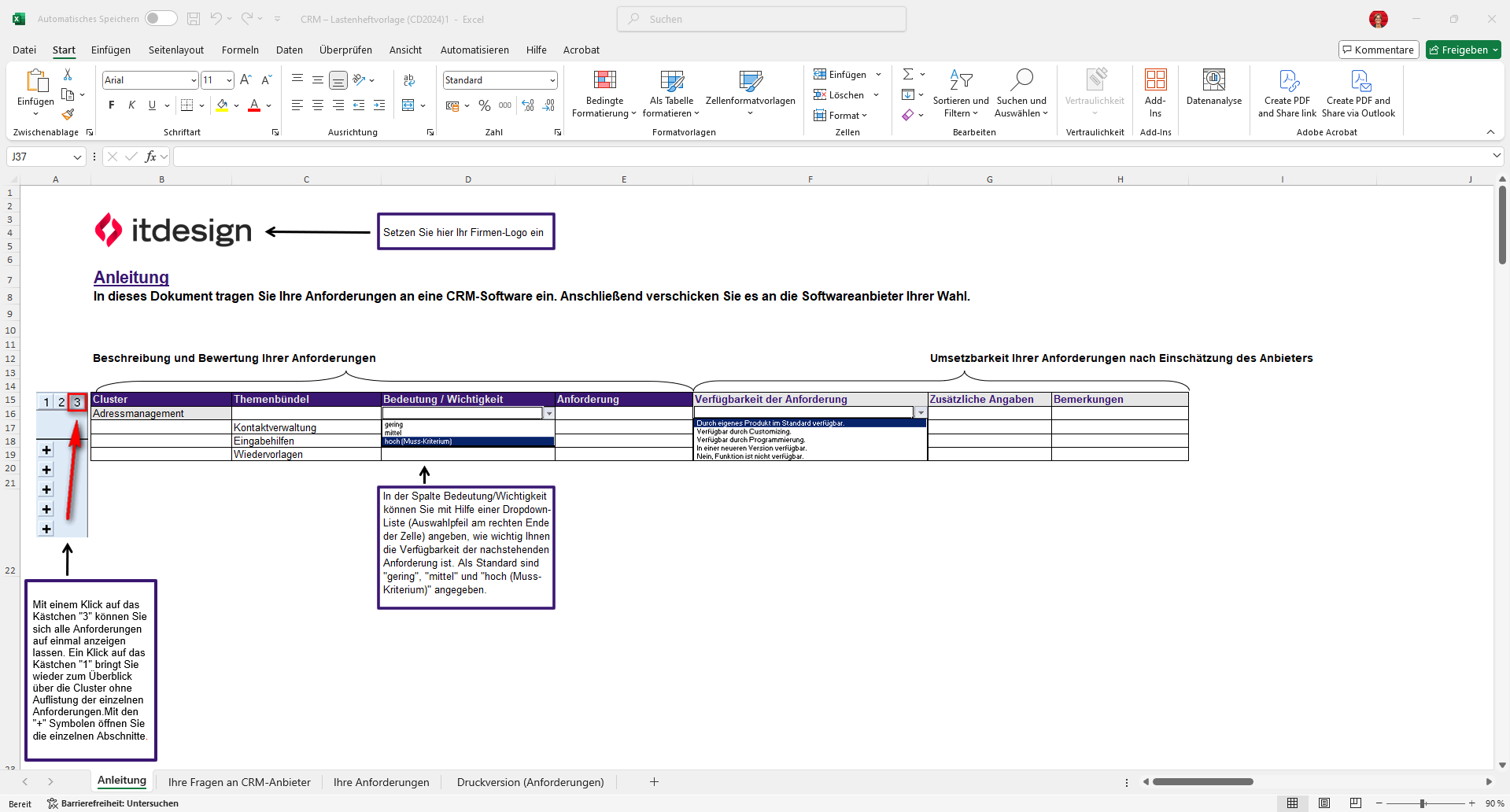Click the Suchen search box
This screenshot has width=1510, height=812.
point(762,19)
